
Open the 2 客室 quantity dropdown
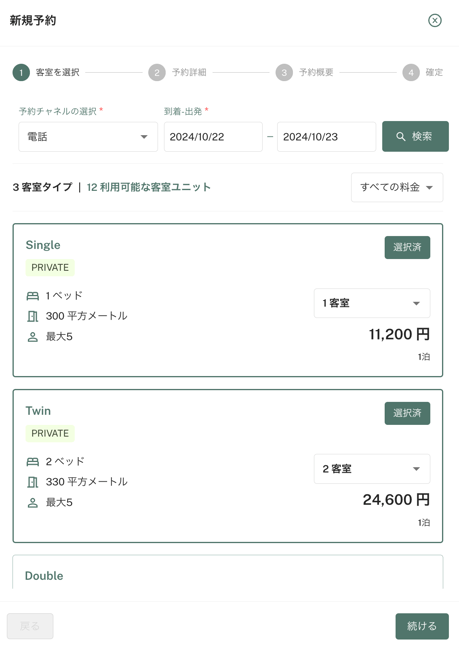372,469
